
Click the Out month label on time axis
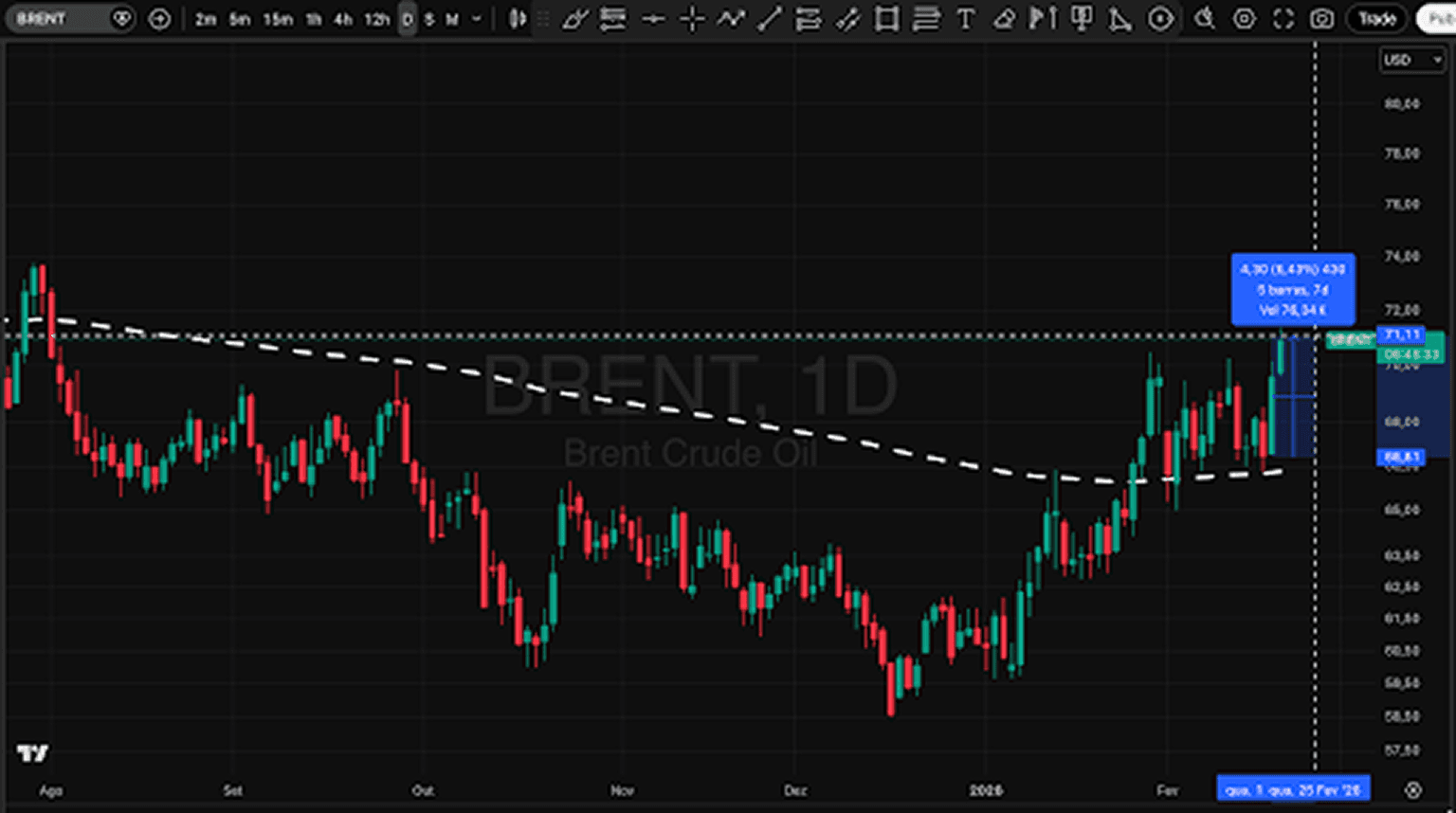[423, 790]
